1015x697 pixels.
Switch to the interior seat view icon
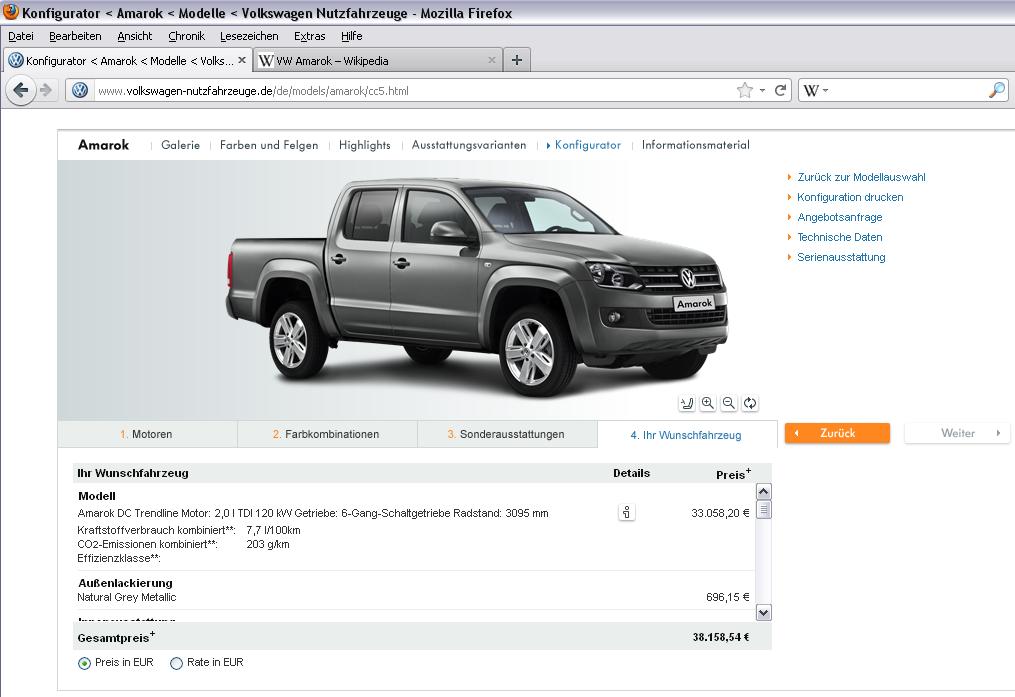687,403
